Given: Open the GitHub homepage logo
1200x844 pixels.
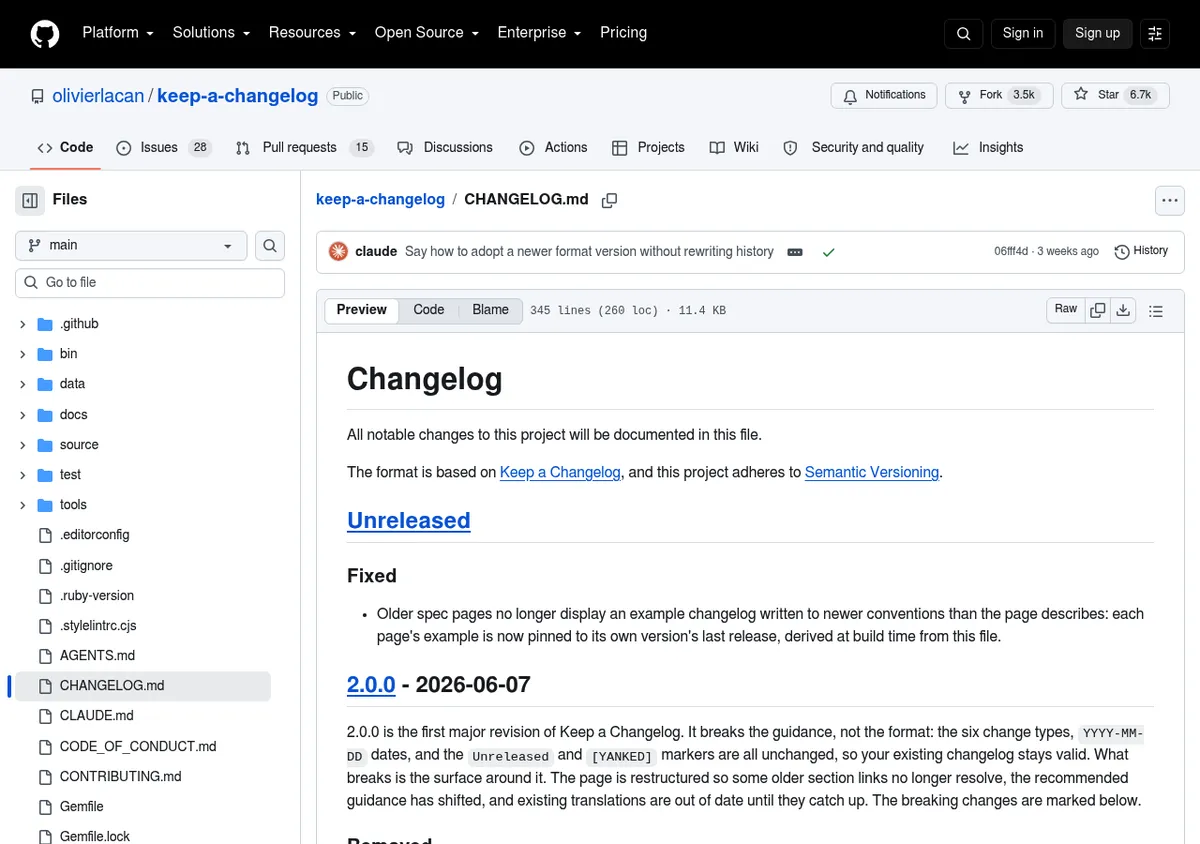Looking at the screenshot, I should [45, 33].
